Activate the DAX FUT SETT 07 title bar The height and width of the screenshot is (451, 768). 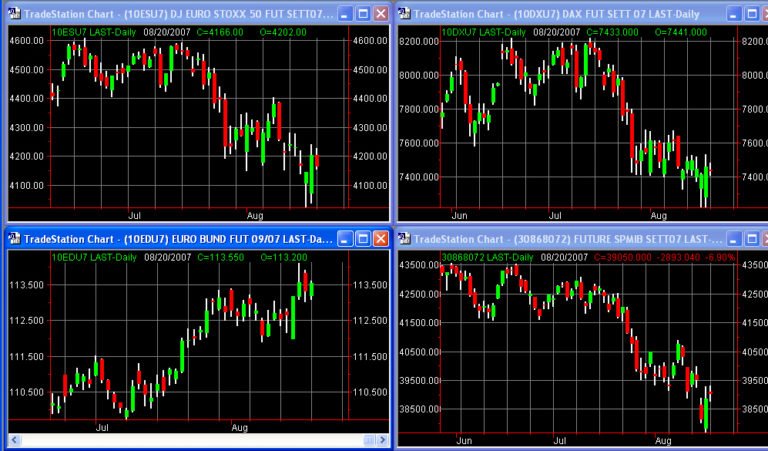coord(560,14)
